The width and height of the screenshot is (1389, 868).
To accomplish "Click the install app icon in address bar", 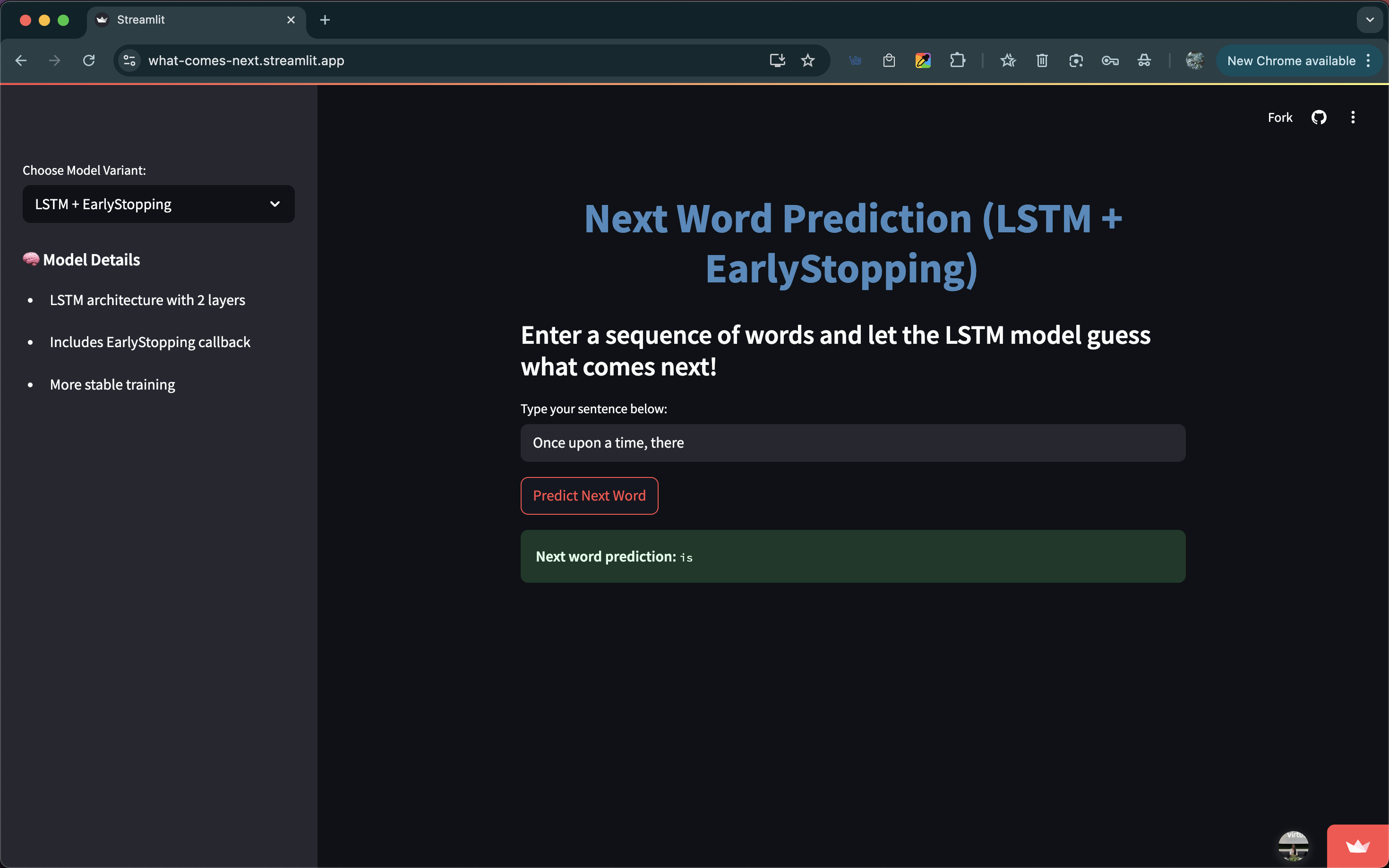I will coord(777,60).
